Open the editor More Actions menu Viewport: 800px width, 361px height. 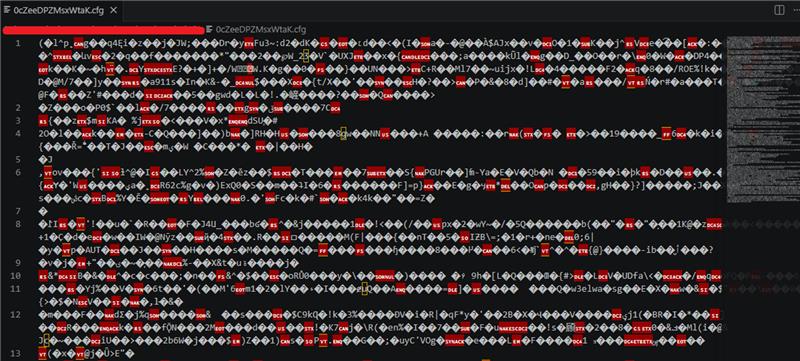point(796,10)
